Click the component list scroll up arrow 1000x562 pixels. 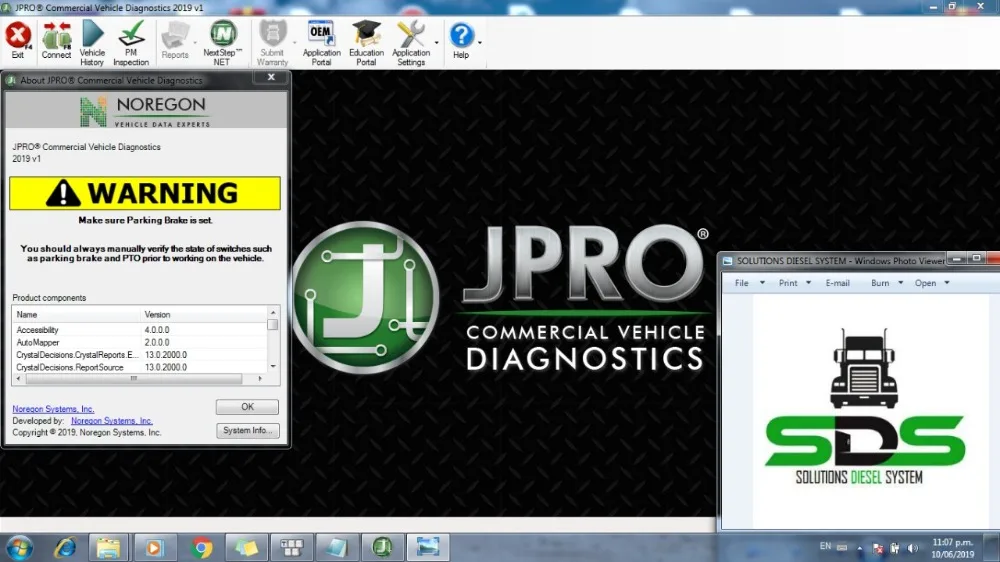273,313
